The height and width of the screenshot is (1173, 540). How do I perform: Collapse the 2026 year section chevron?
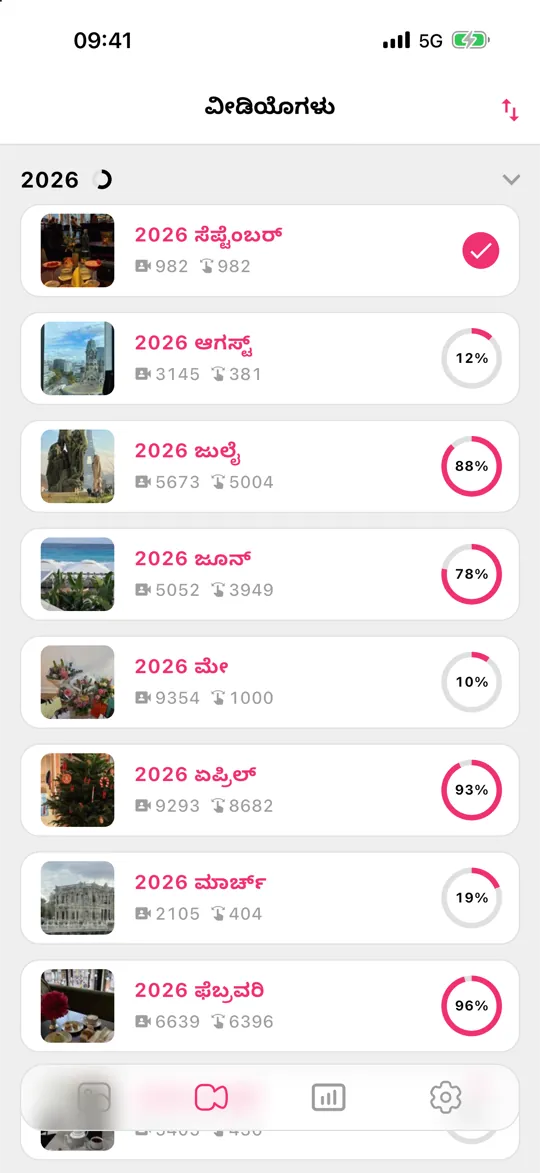click(x=511, y=180)
